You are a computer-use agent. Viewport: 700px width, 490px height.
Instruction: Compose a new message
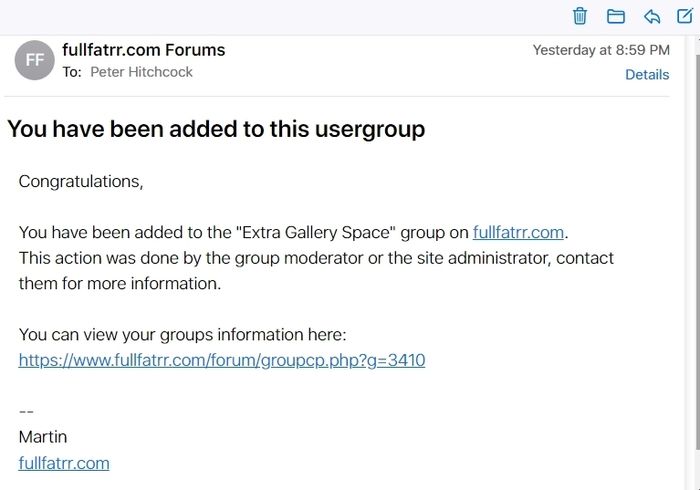[685, 16]
